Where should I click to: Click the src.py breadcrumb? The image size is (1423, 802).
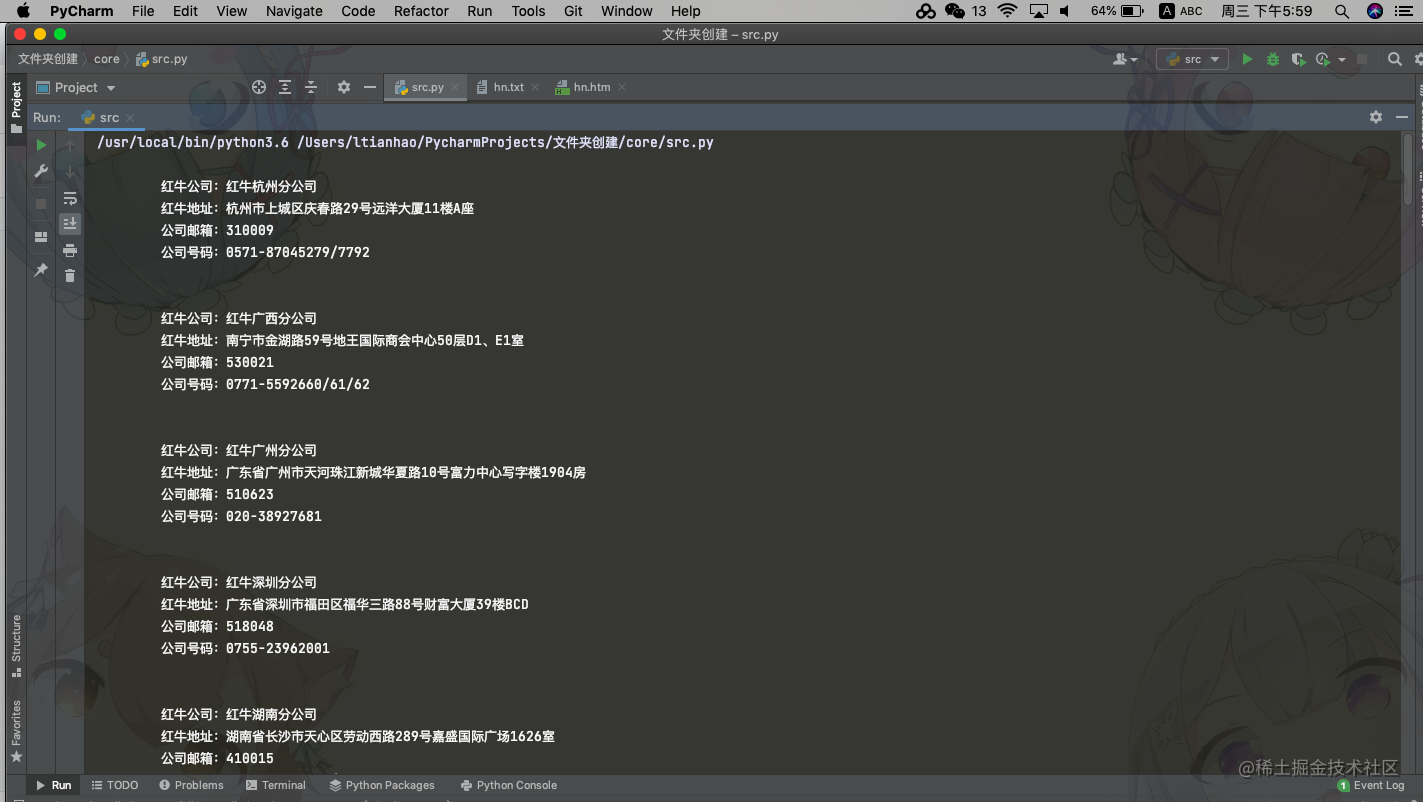pos(162,59)
